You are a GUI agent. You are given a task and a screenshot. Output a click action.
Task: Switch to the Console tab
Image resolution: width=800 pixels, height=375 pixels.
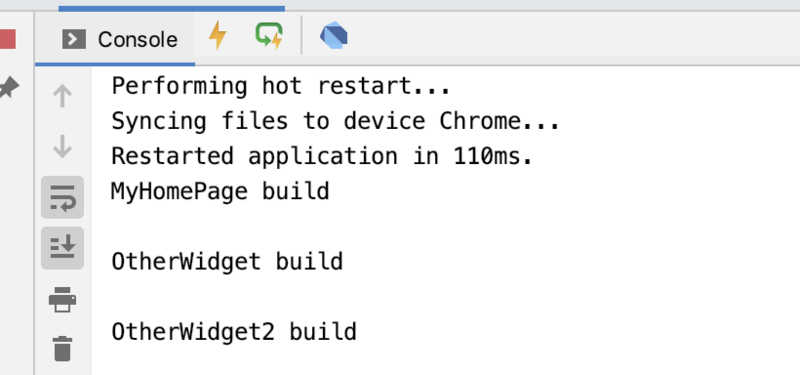120,39
